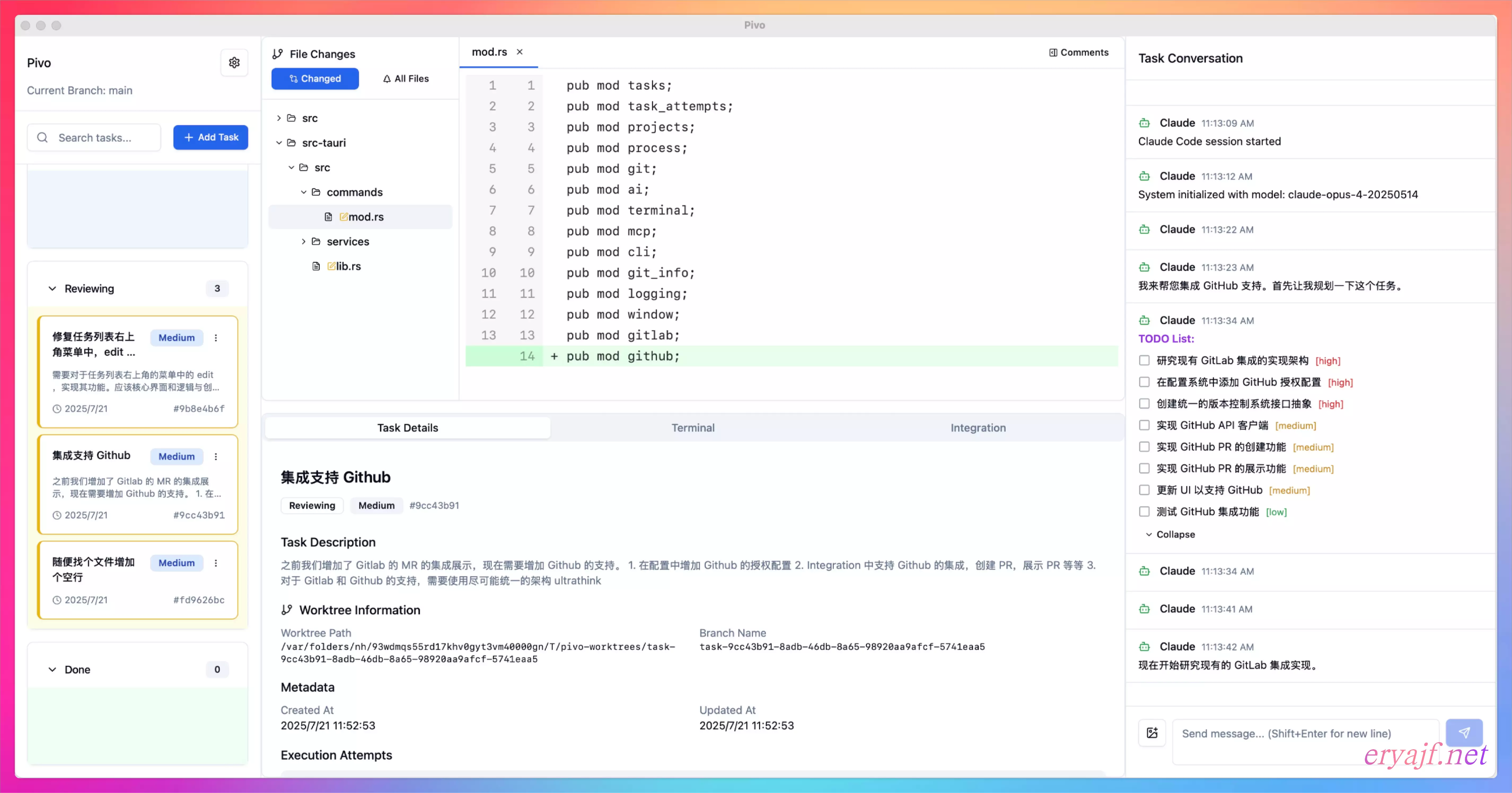Check the 创建统一的版本控制系统接口抽象 todo
This screenshot has width=1512, height=793.
pyautogui.click(x=1144, y=404)
